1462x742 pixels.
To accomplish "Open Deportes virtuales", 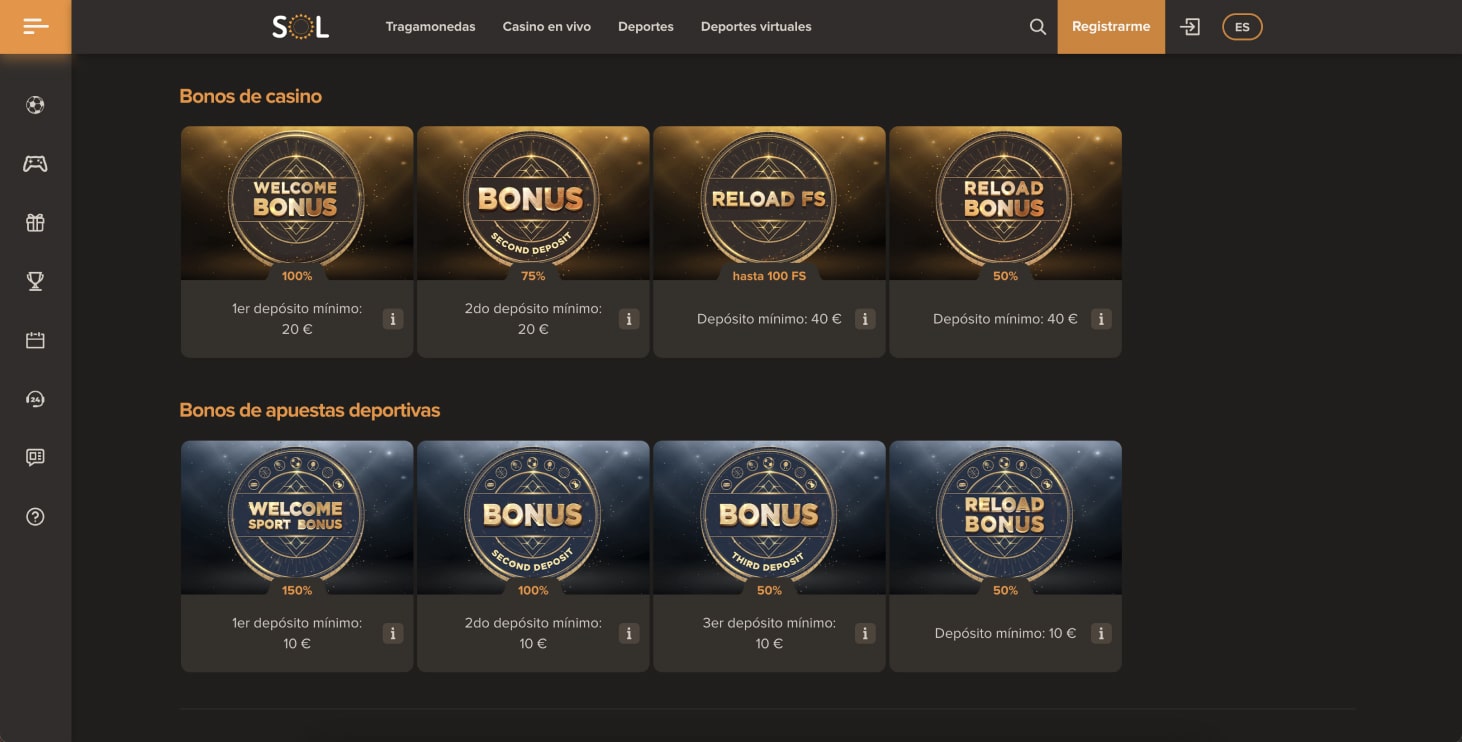I will [x=756, y=27].
